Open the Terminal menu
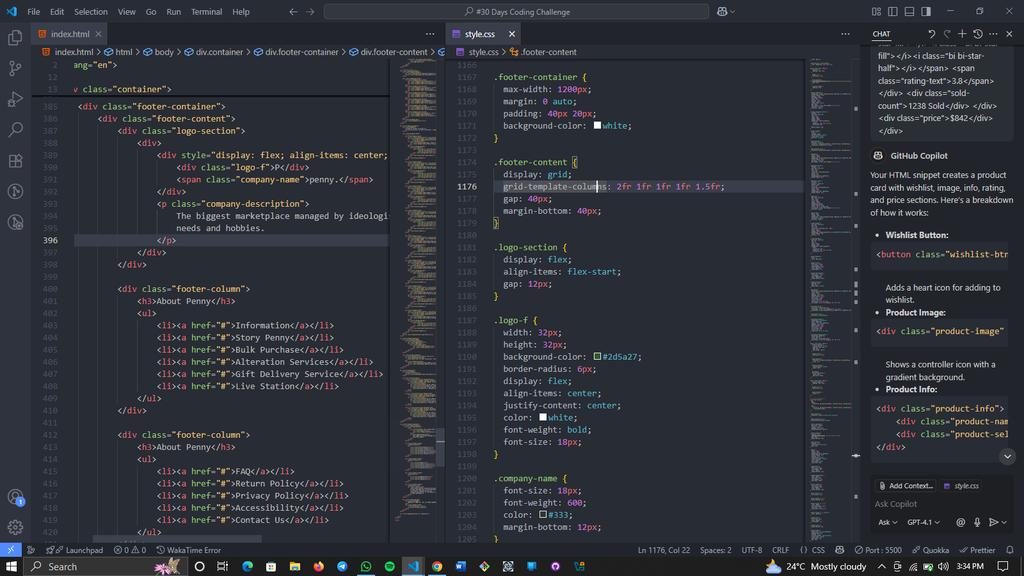1024x576 pixels. click(205, 12)
